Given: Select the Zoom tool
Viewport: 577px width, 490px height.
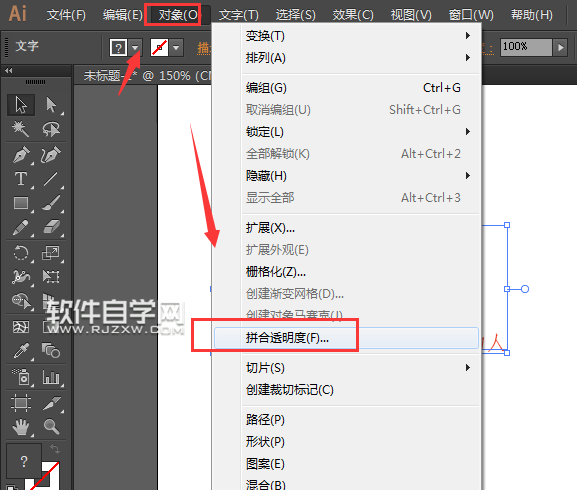Looking at the screenshot, I should click(x=51, y=427).
